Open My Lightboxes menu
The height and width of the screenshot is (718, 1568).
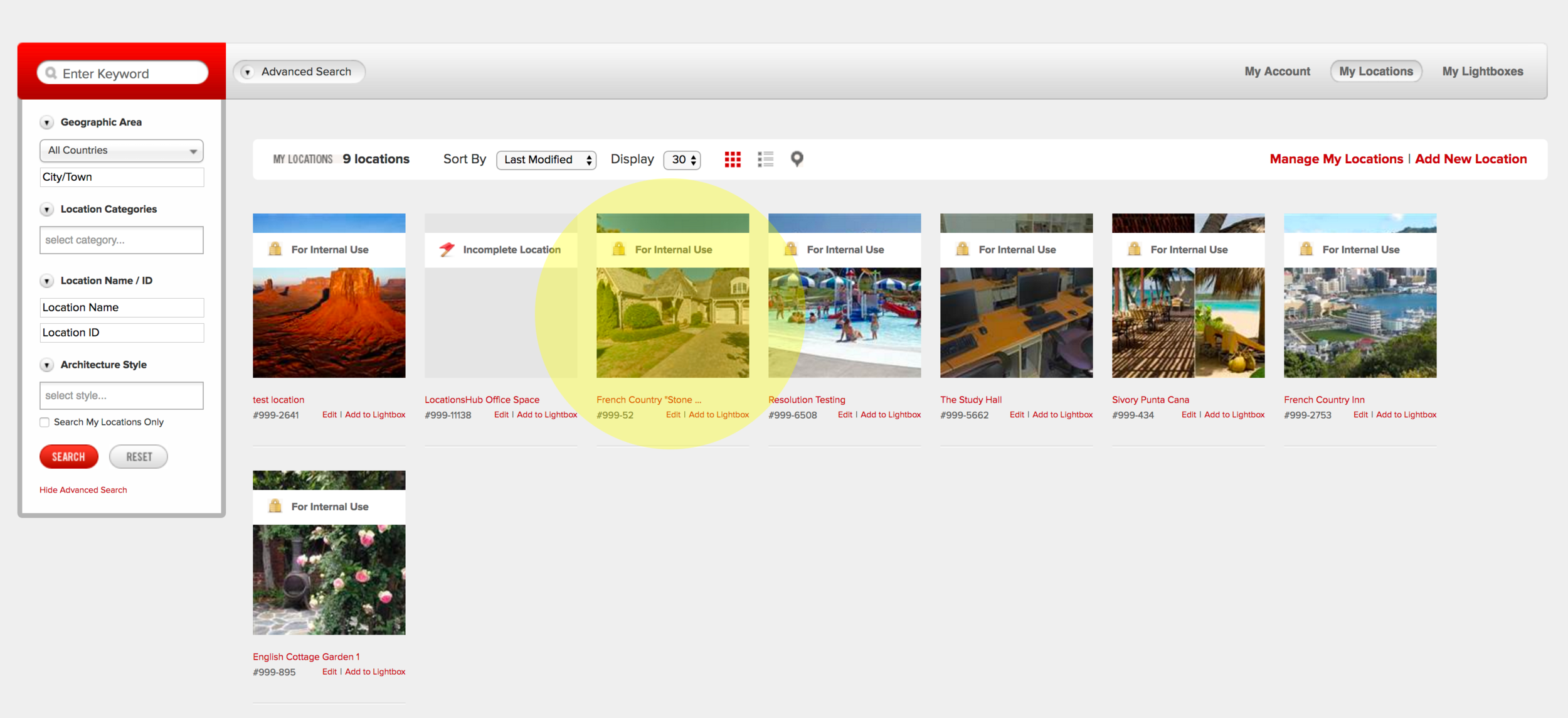point(1483,72)
